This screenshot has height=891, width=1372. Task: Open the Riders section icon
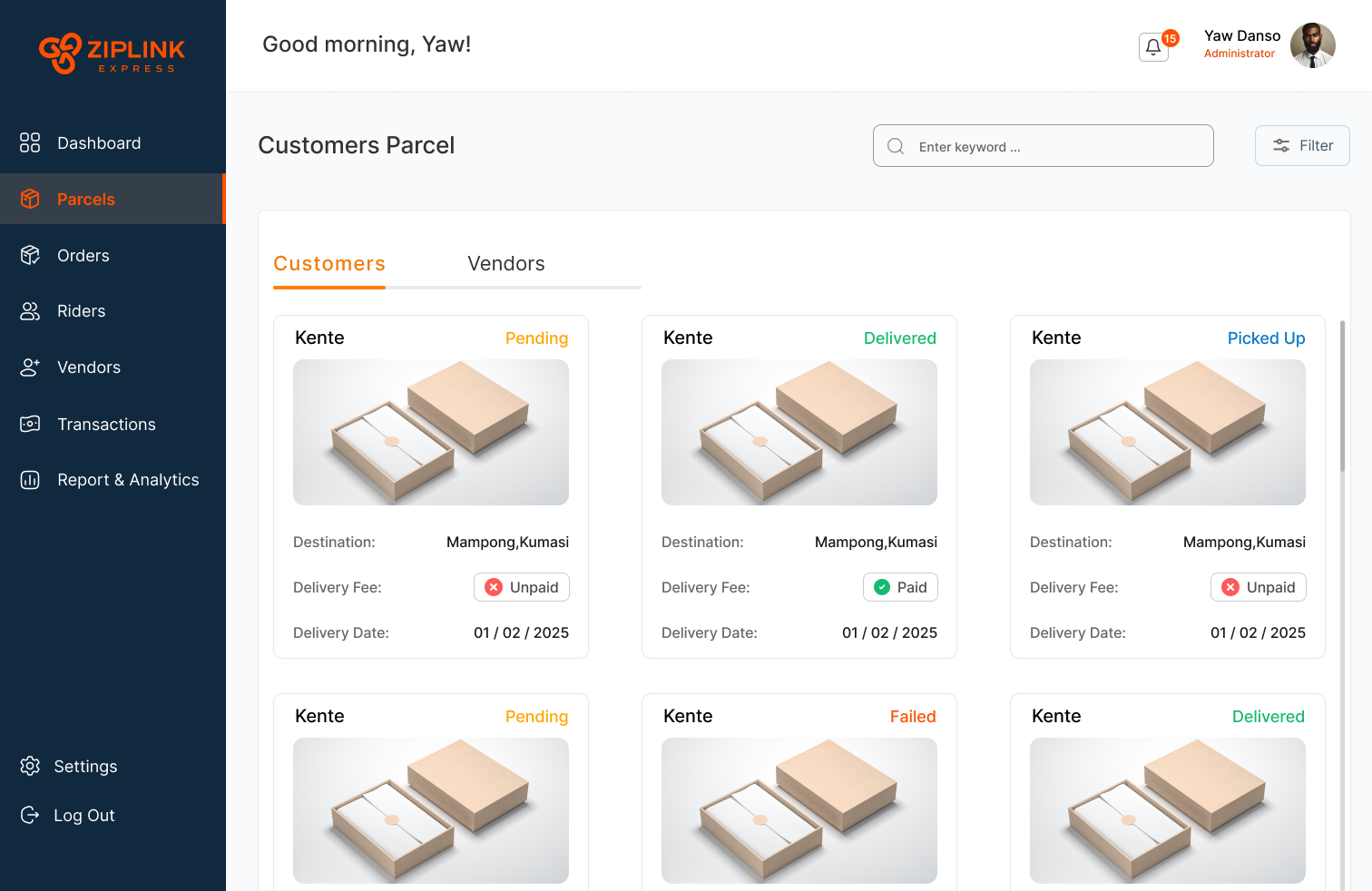click(30, 311)
